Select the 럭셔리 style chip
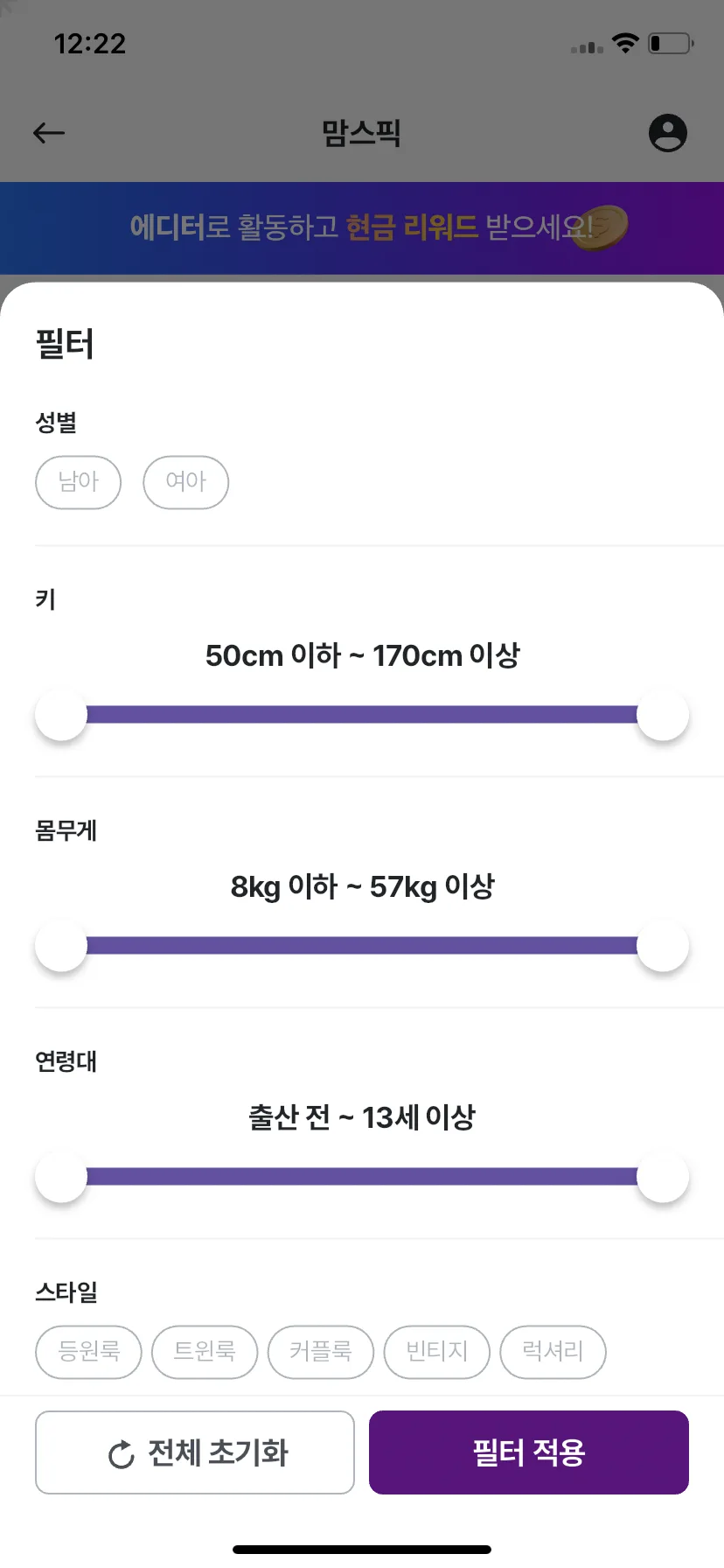724x1568 pixels. [x=553, y=1352]
